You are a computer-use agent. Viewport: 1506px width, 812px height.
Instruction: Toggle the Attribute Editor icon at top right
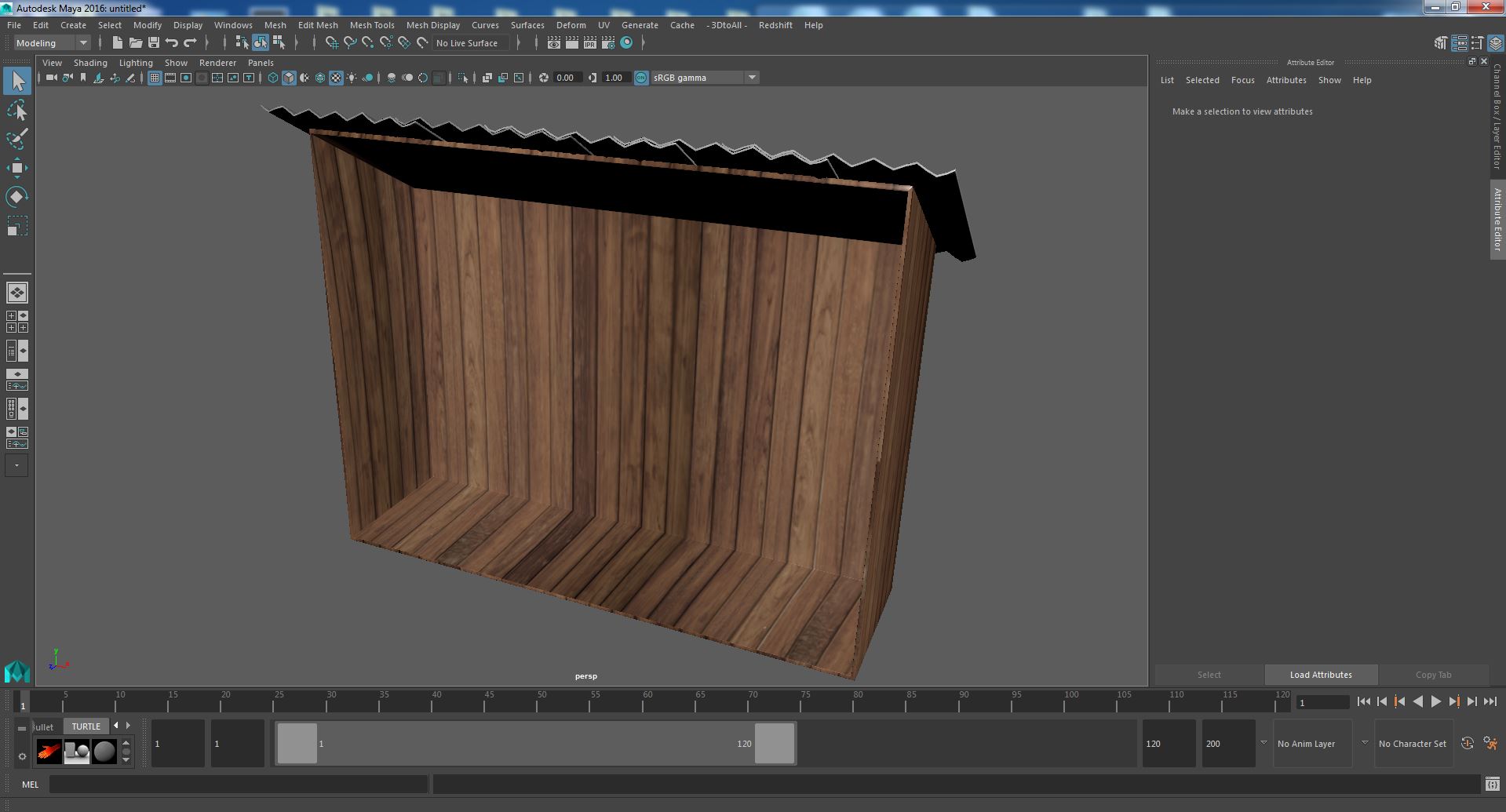pyautogui.click(x=1460, y=43)
